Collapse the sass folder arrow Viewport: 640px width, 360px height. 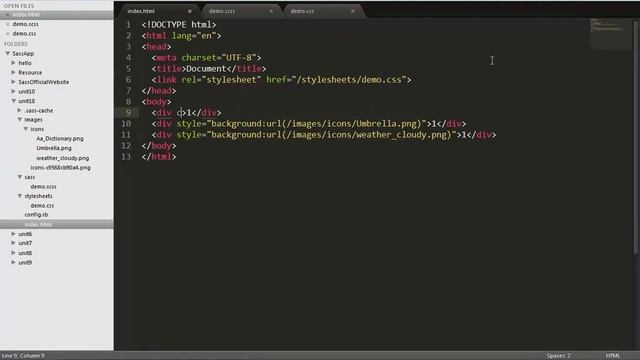[x=20, y=177]
